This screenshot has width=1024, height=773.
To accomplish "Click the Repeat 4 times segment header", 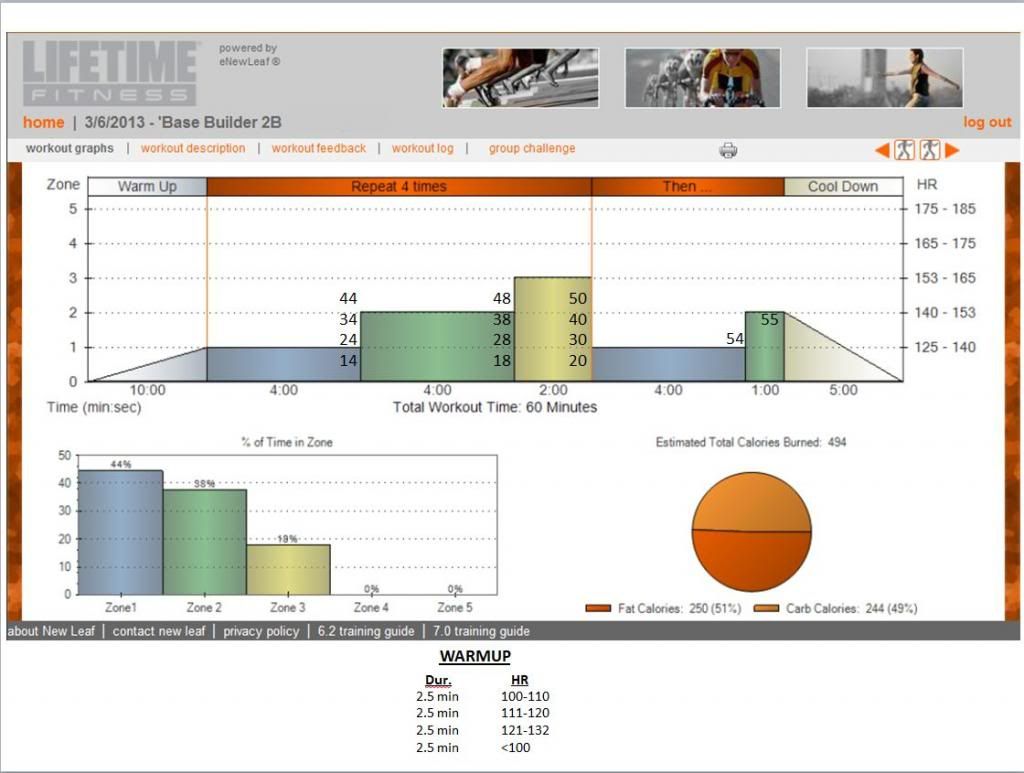I will tap(399, 186).
